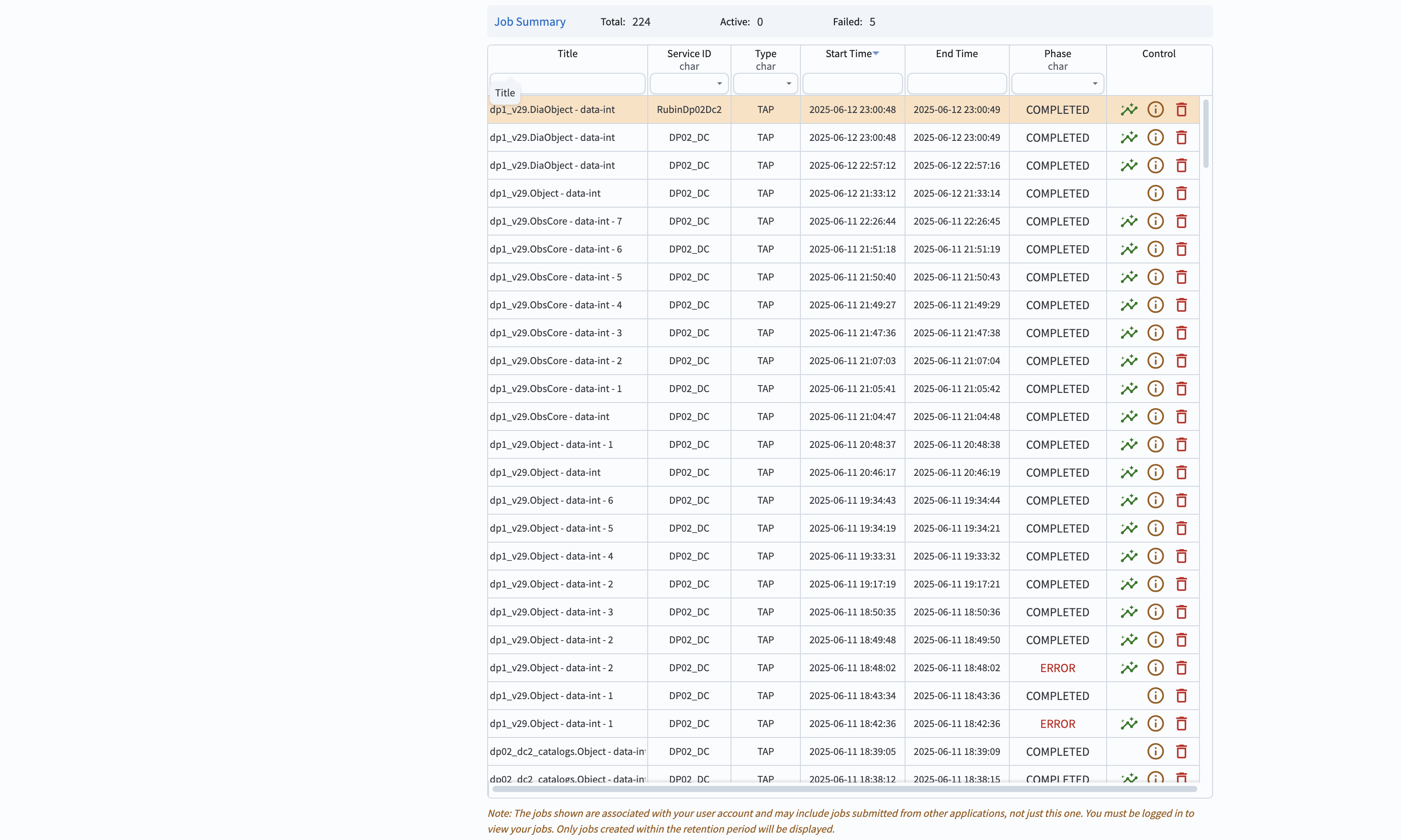
Task: Click the vertical table scrollbar
Action: (1206, 134)
